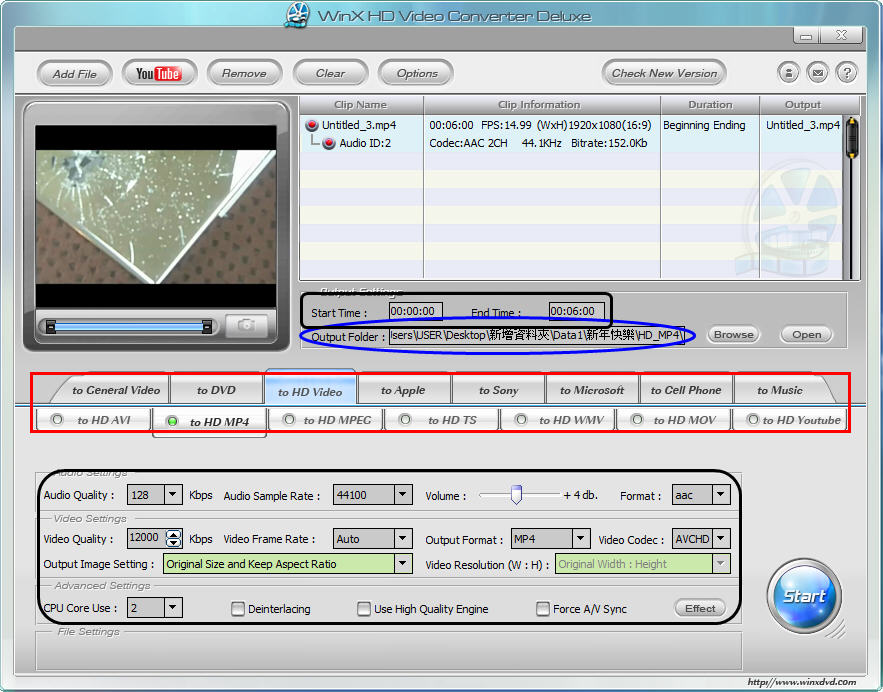Open the Audio Sample Rate dropdown
883x692 pixels.
click(402, 495)
